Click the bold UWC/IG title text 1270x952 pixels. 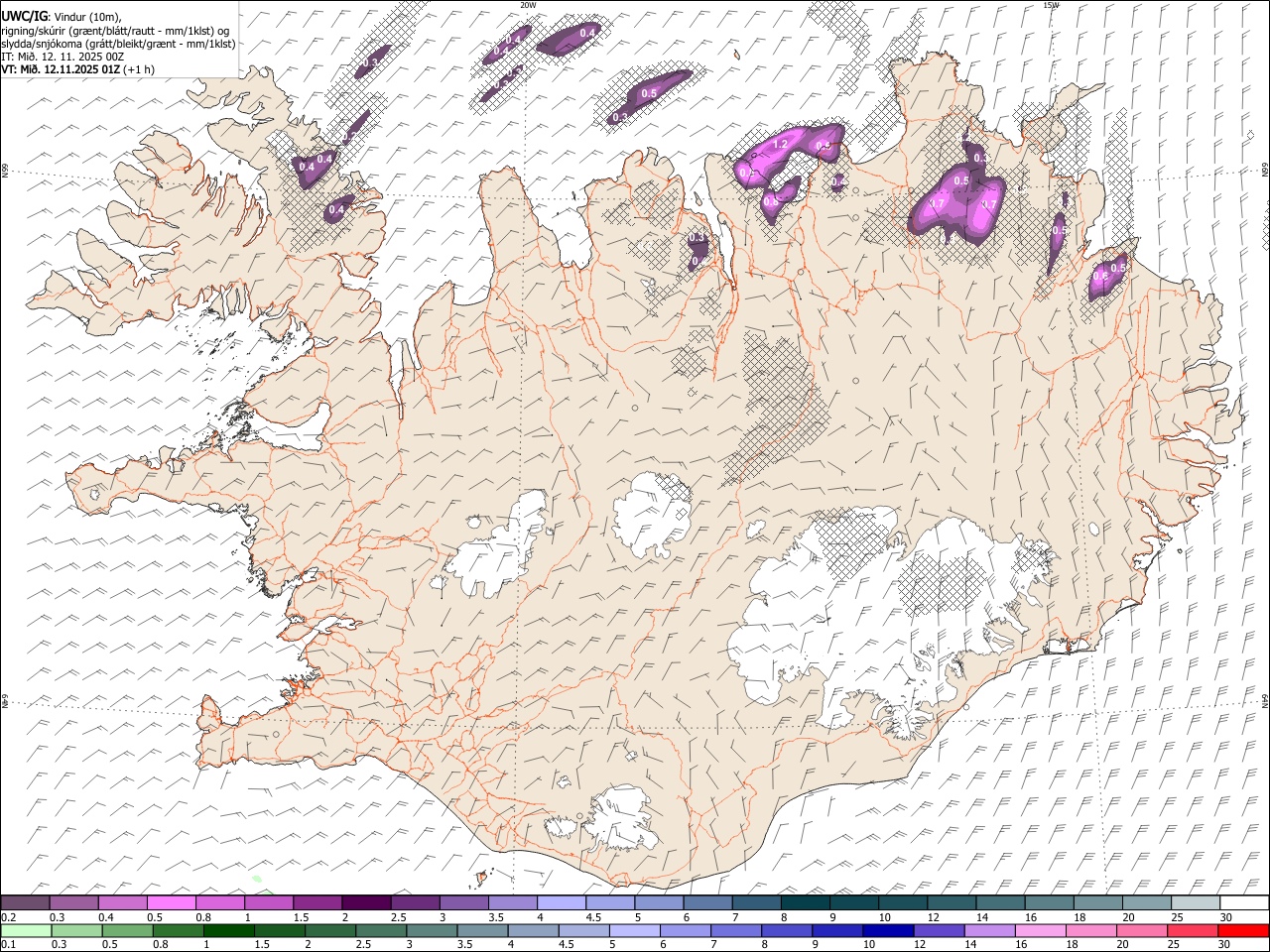pos(25,17)
